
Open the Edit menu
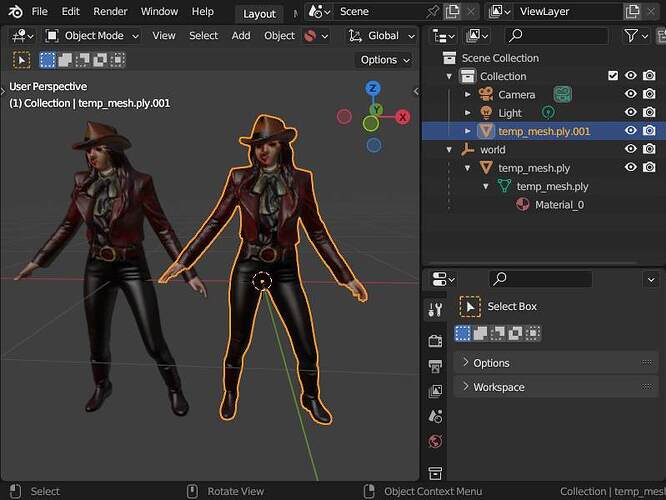tap(71, 11)
